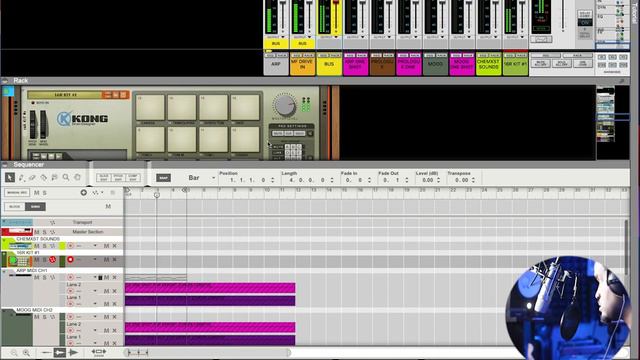Click the CHEMIXST SOUNDS track device icon
This screenshot has height=360, width=640.
pyautogui.click(x=20, y=246)
